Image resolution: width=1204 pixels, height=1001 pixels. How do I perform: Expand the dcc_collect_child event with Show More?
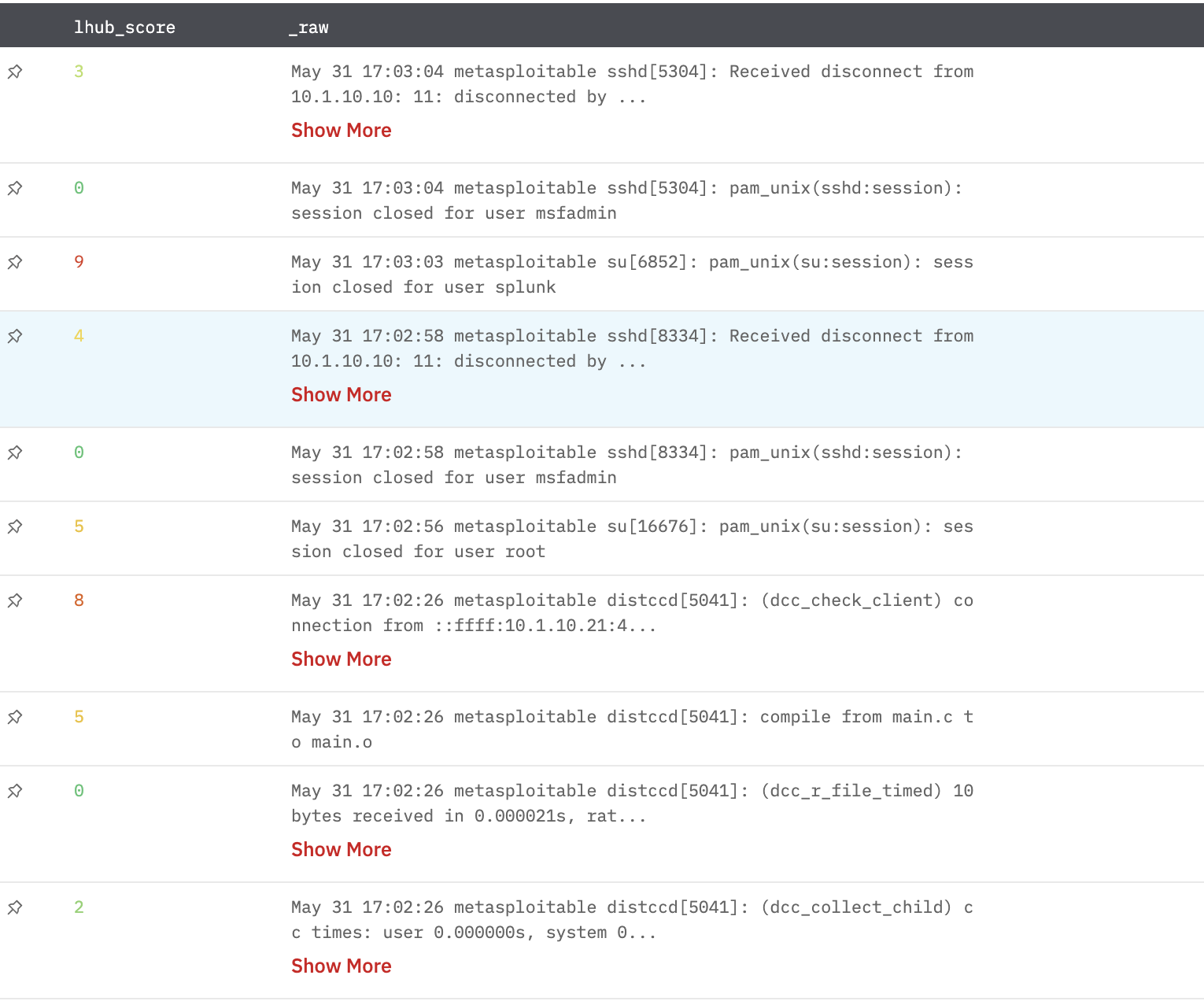(342, 966)
